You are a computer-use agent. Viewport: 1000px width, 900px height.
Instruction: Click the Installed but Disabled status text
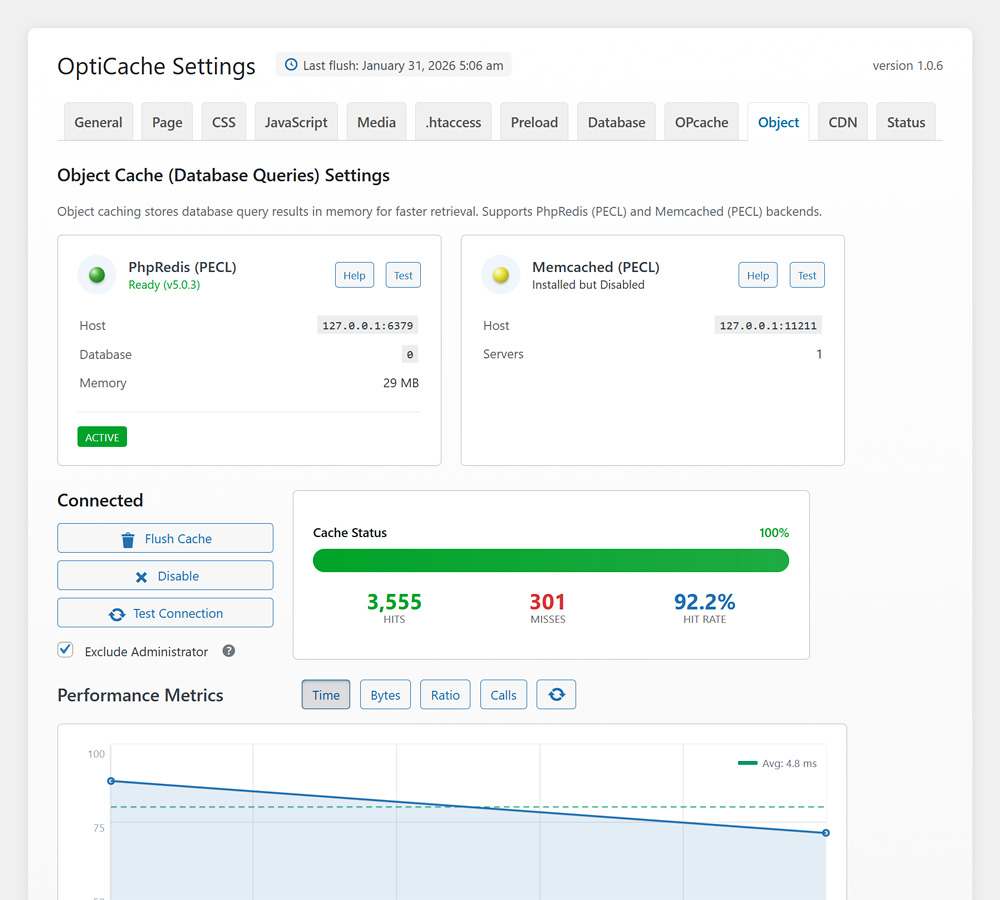pyautogui.click(x=588, y=284)
